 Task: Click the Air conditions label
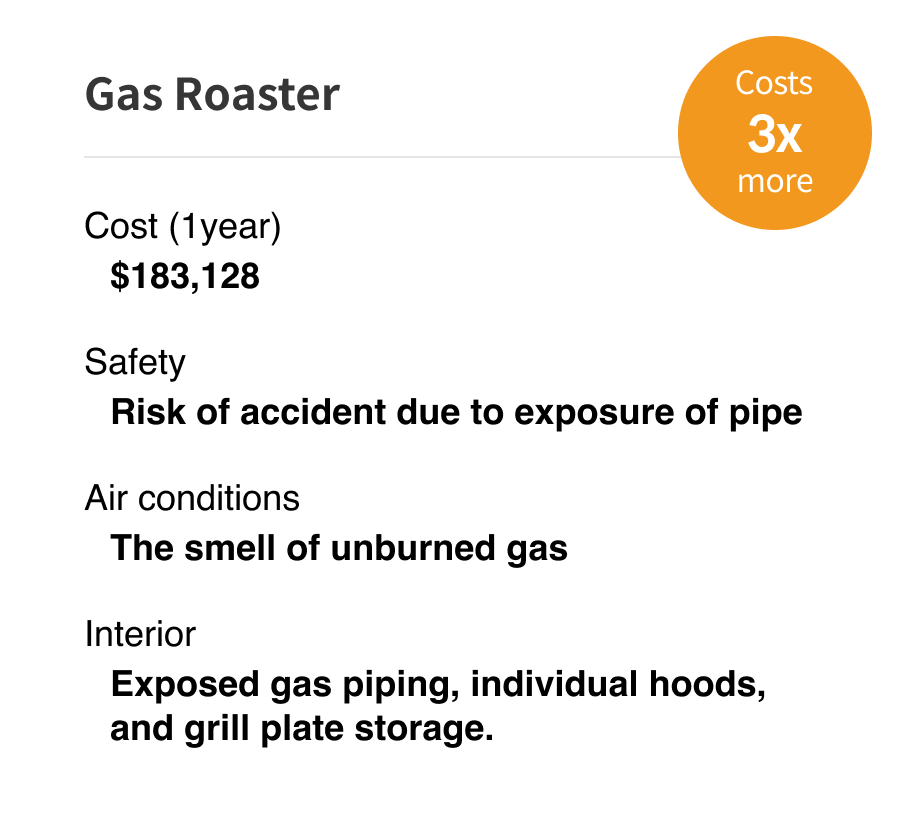point(192,498)
